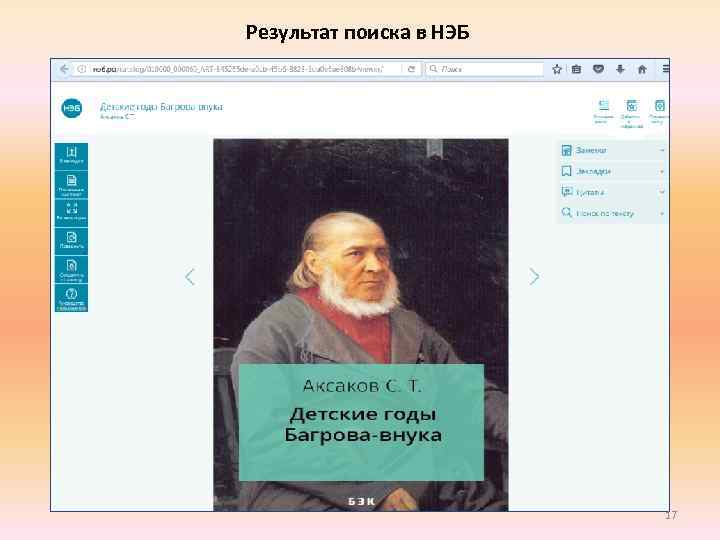Expand the Поиск по тексту section arrow
720x540 pixels.
click(x=662, y=213)
